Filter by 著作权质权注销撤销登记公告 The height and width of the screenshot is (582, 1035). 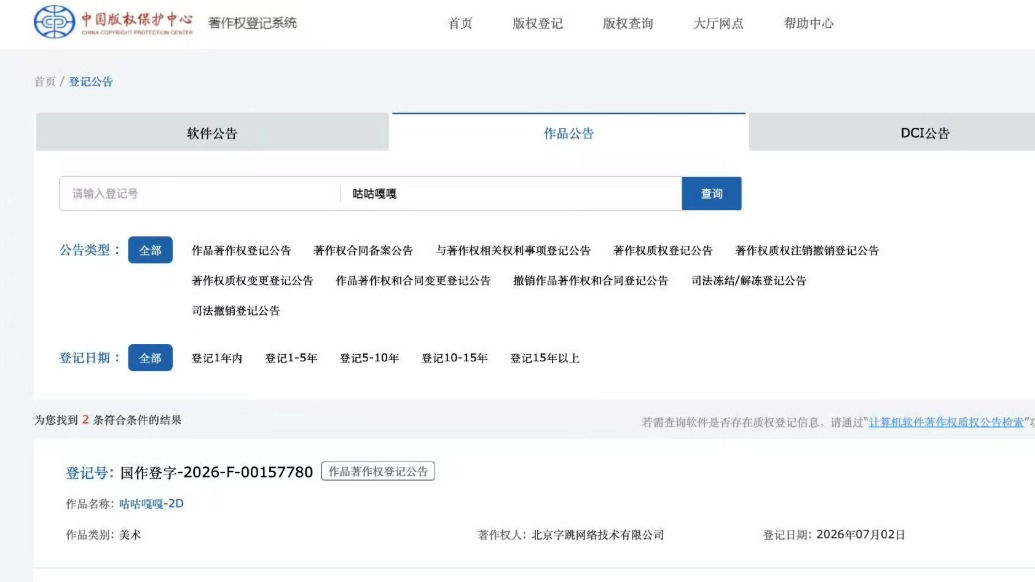[x=807, y=251]
